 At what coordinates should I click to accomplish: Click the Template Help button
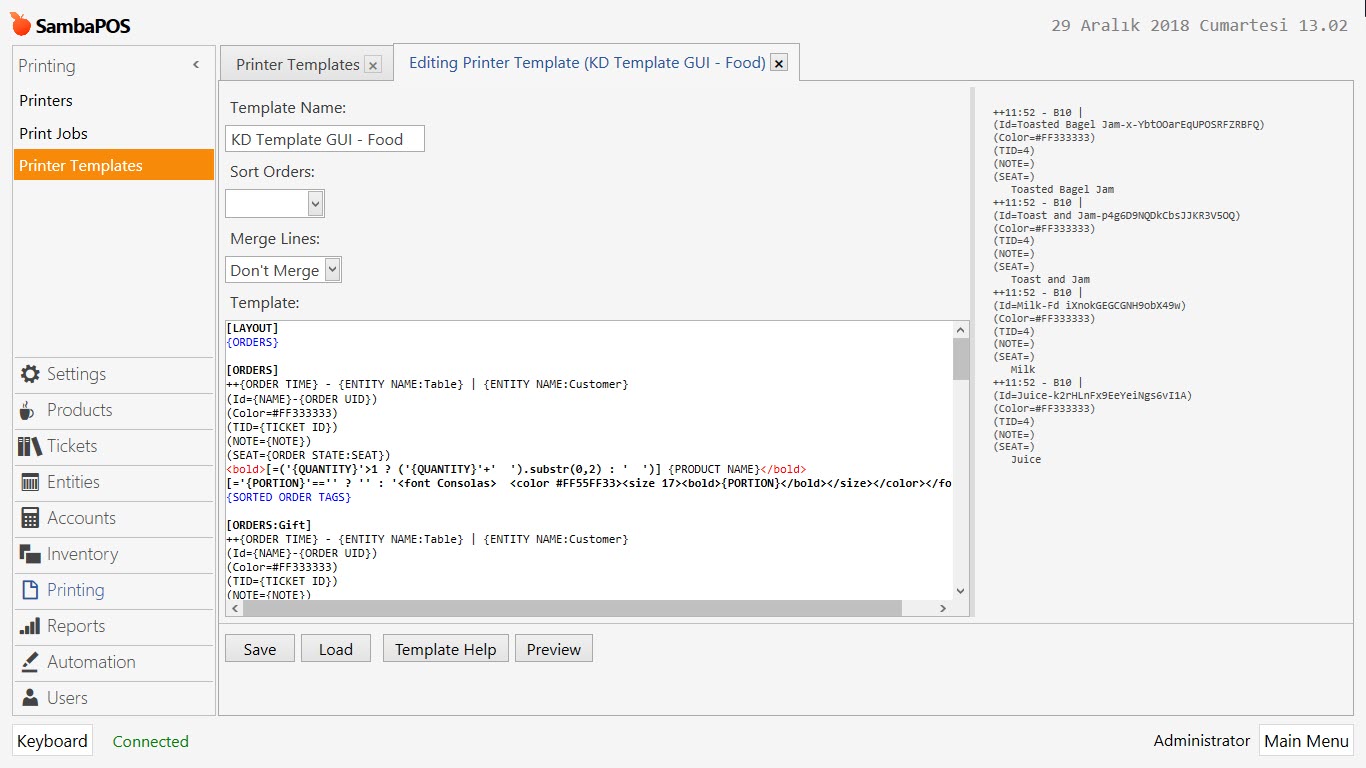[445, 649]
